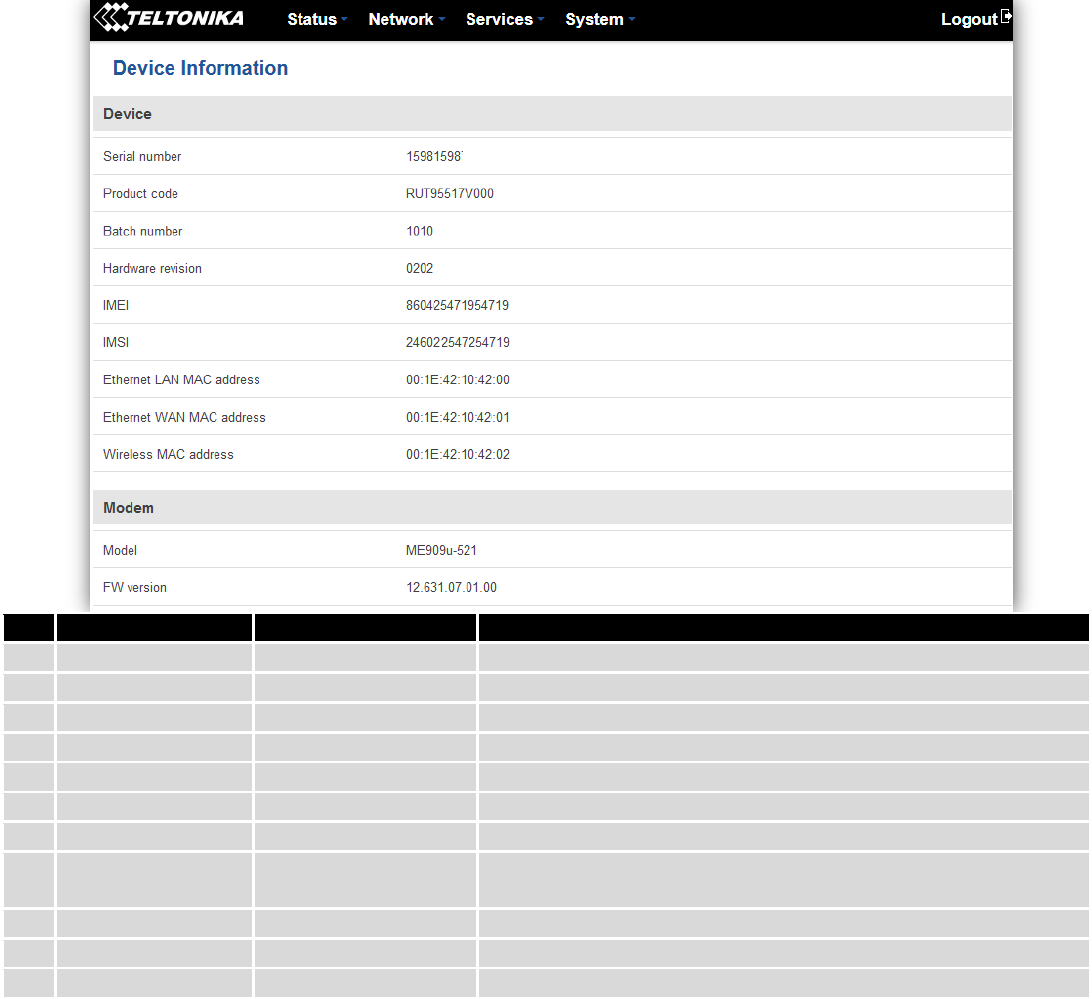Click the Wireless MAC address label
Viewport: 1092px width, 999px height.
tap(168, 454)
